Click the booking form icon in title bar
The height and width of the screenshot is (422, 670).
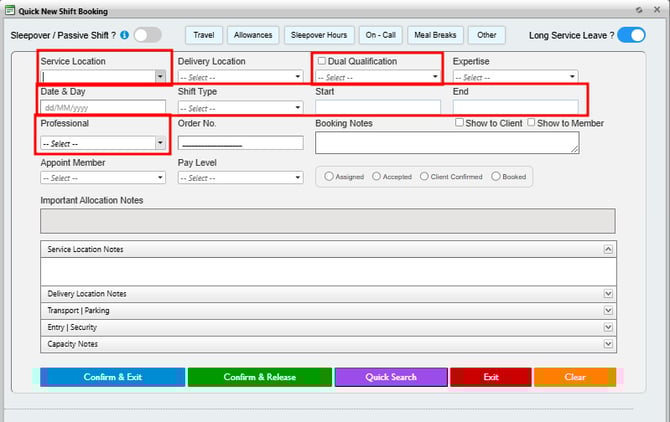click(10, 9)
